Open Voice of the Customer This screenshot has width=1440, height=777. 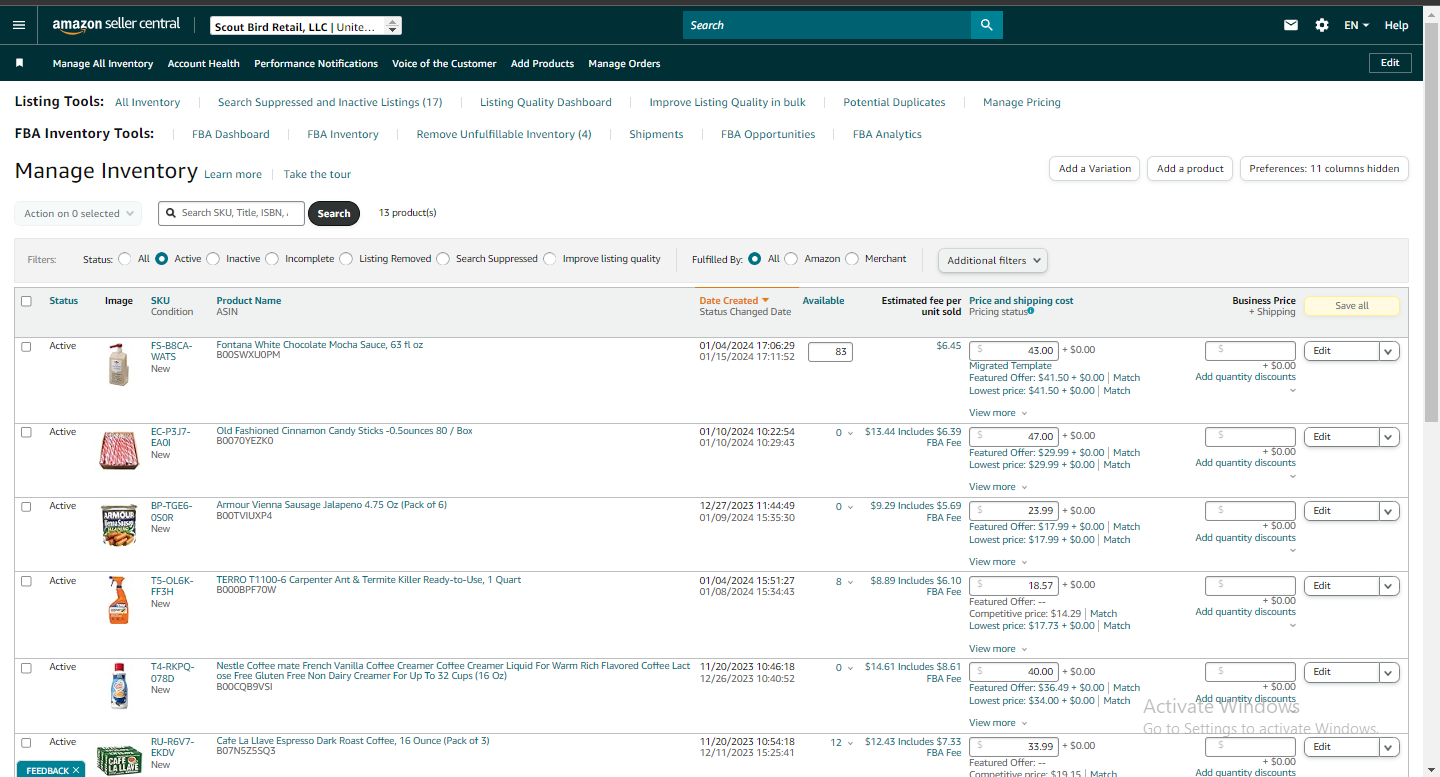(x=444, y=63)
